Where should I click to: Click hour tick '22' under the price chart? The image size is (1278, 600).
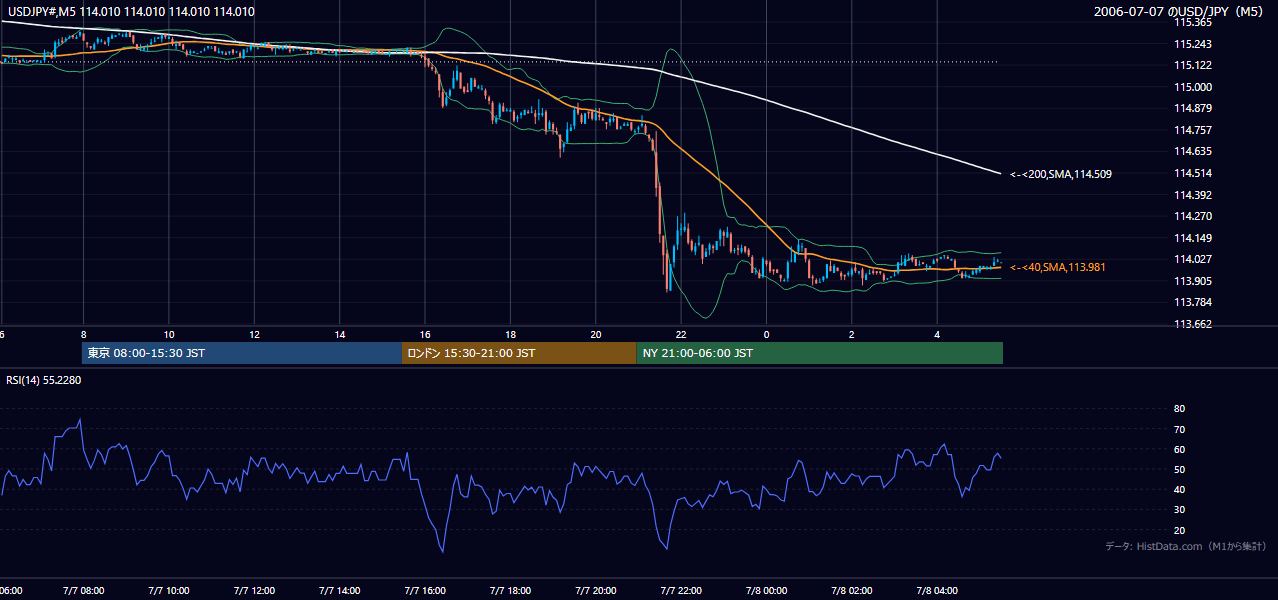point(681,334)
